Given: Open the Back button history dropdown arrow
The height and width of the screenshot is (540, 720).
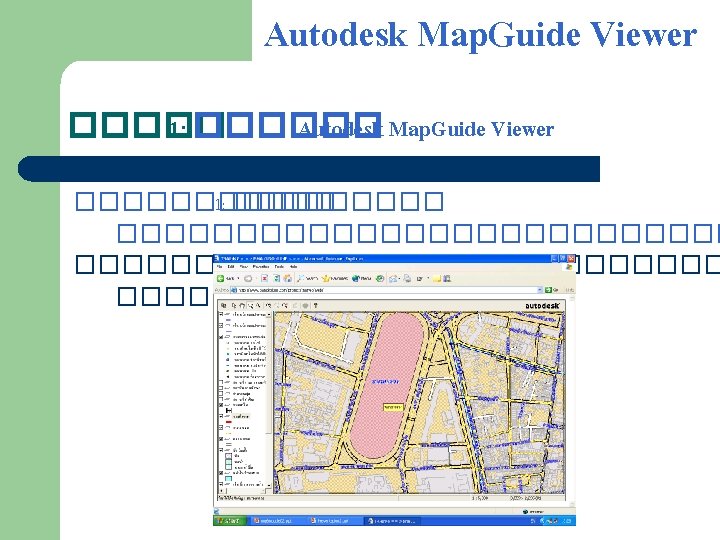Looking at the screenshot, I should [238, 278].
